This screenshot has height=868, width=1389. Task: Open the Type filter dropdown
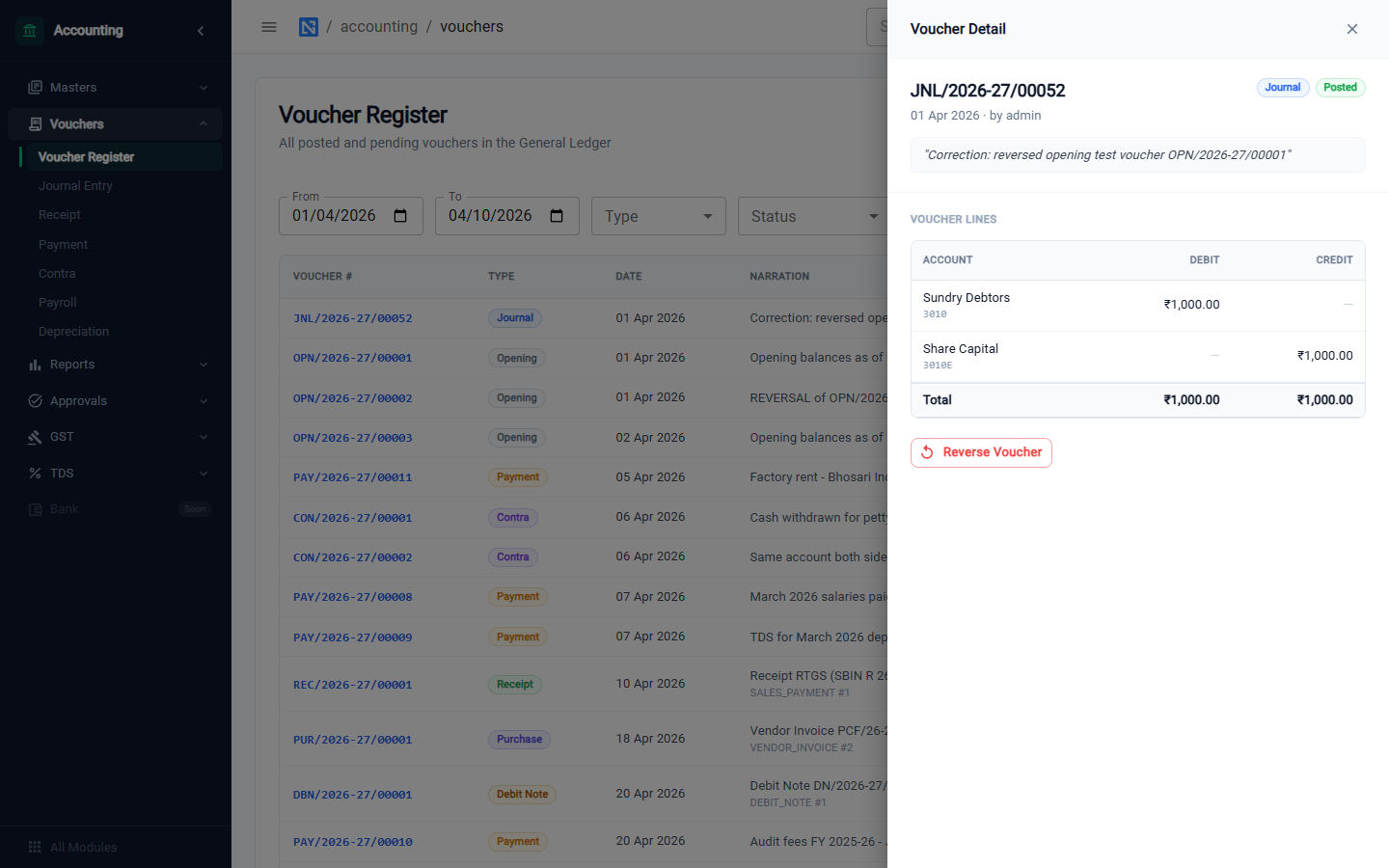point(659,216)
